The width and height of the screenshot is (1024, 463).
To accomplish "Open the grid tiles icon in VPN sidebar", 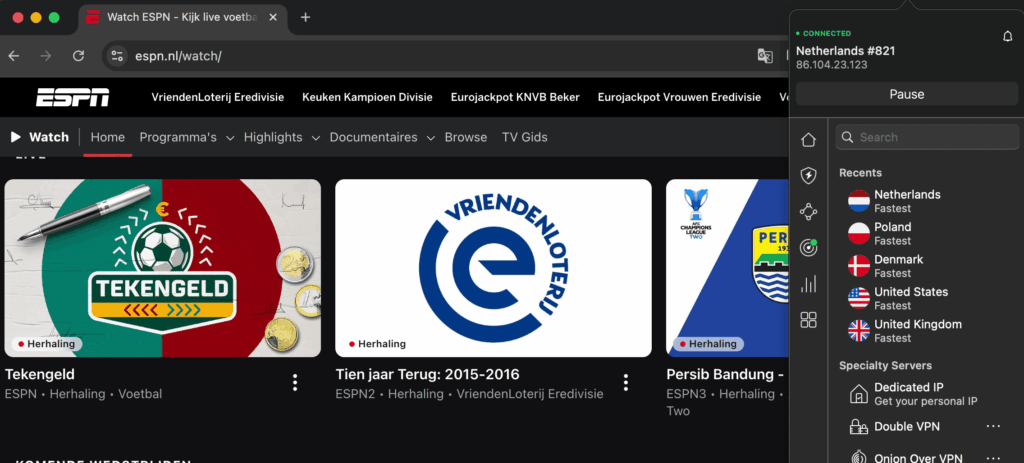I will (x=808, y=320).
